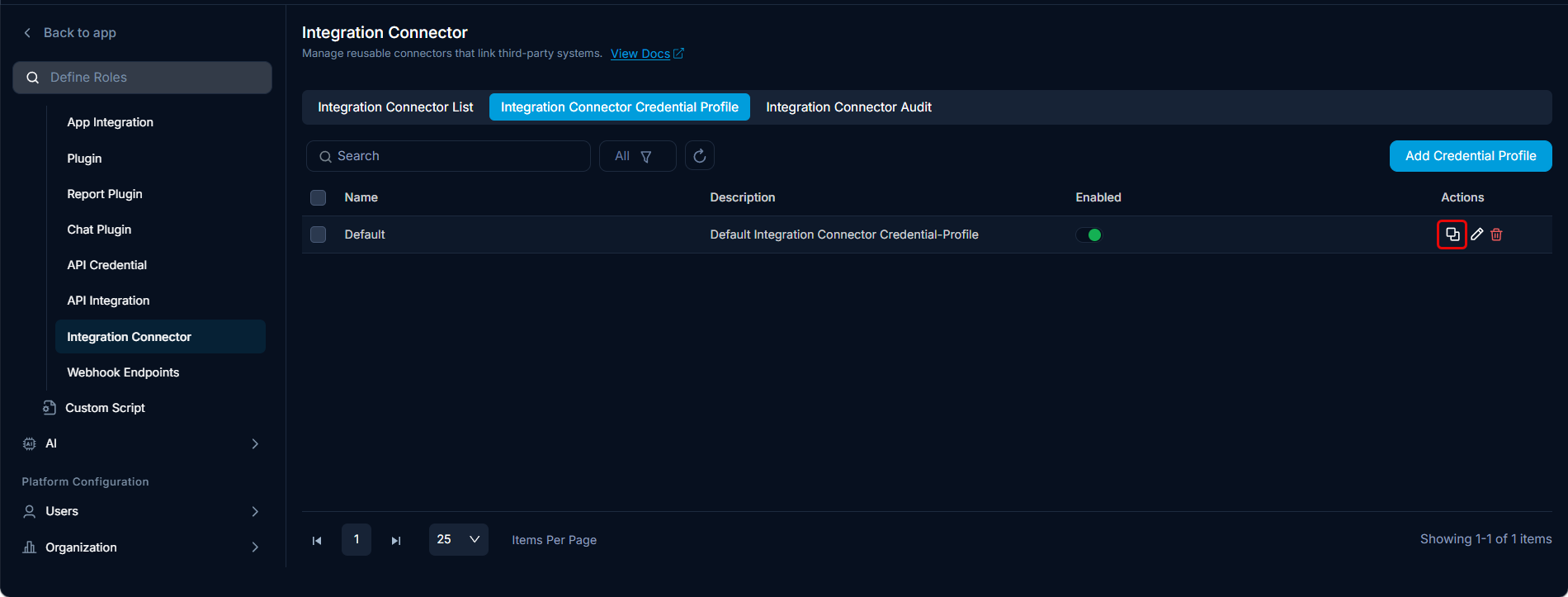
Task: Open the View Docs link
Action: 640,54
